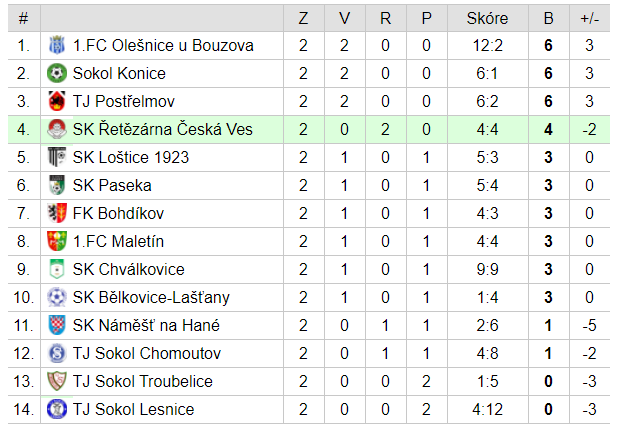Select the B points column header

(549, 18)
